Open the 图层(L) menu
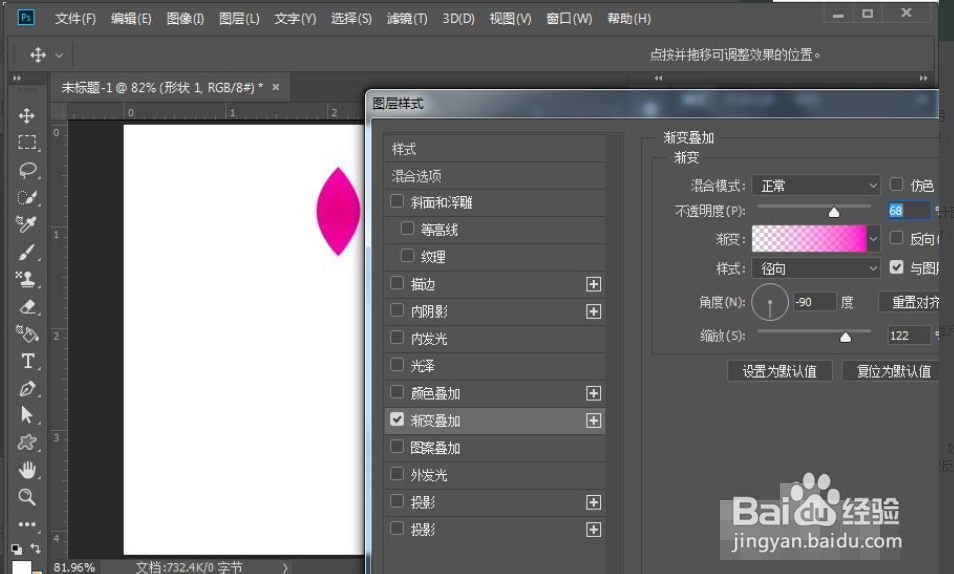The width and height of the screenshot is (954, 574). pyautogui.click(x=239, y=18)
